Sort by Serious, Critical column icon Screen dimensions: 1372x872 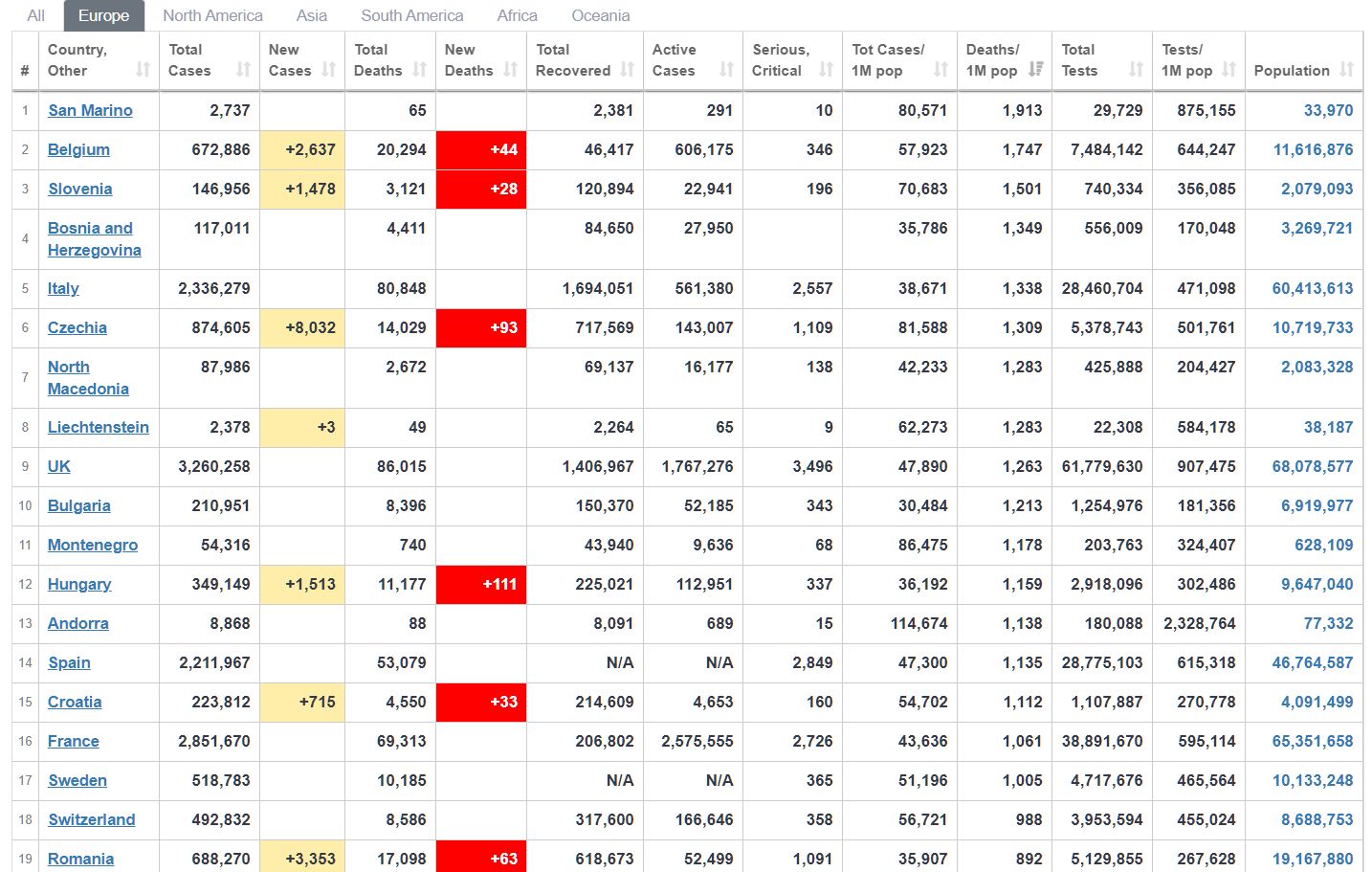(827, 70)
